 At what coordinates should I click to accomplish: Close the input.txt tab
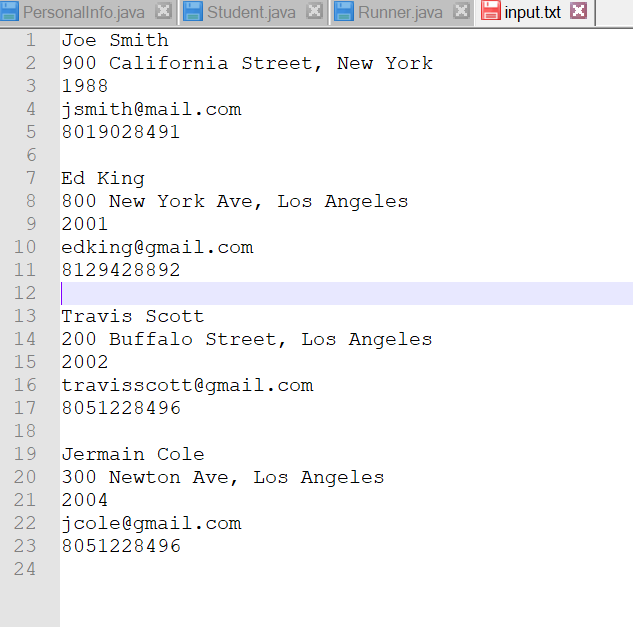click(579, 11)
